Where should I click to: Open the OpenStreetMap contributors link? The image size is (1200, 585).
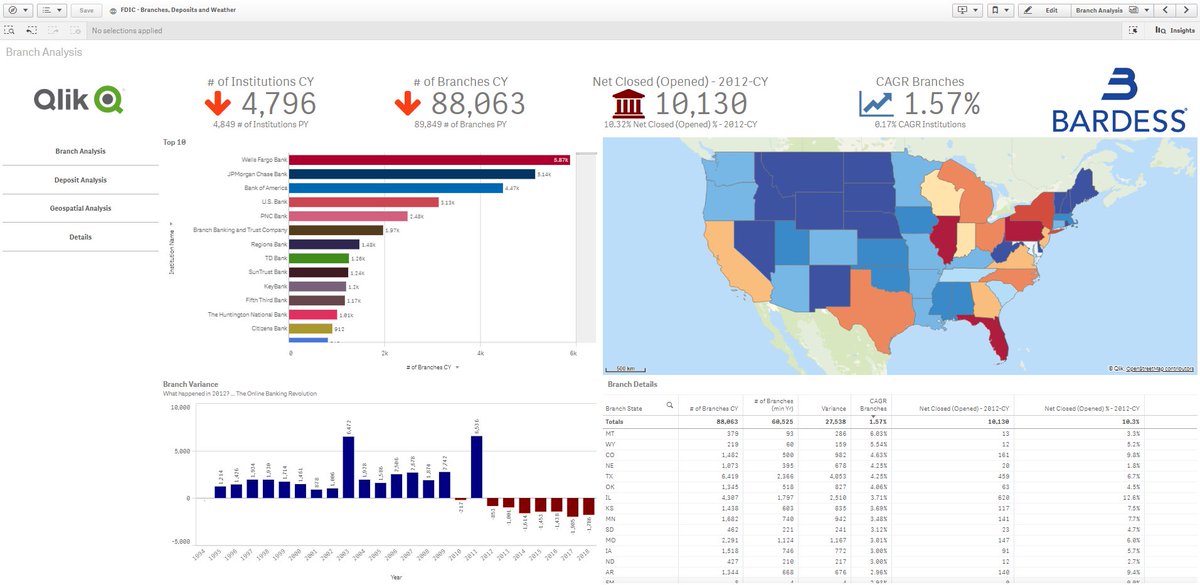[x=1159, y=369]
